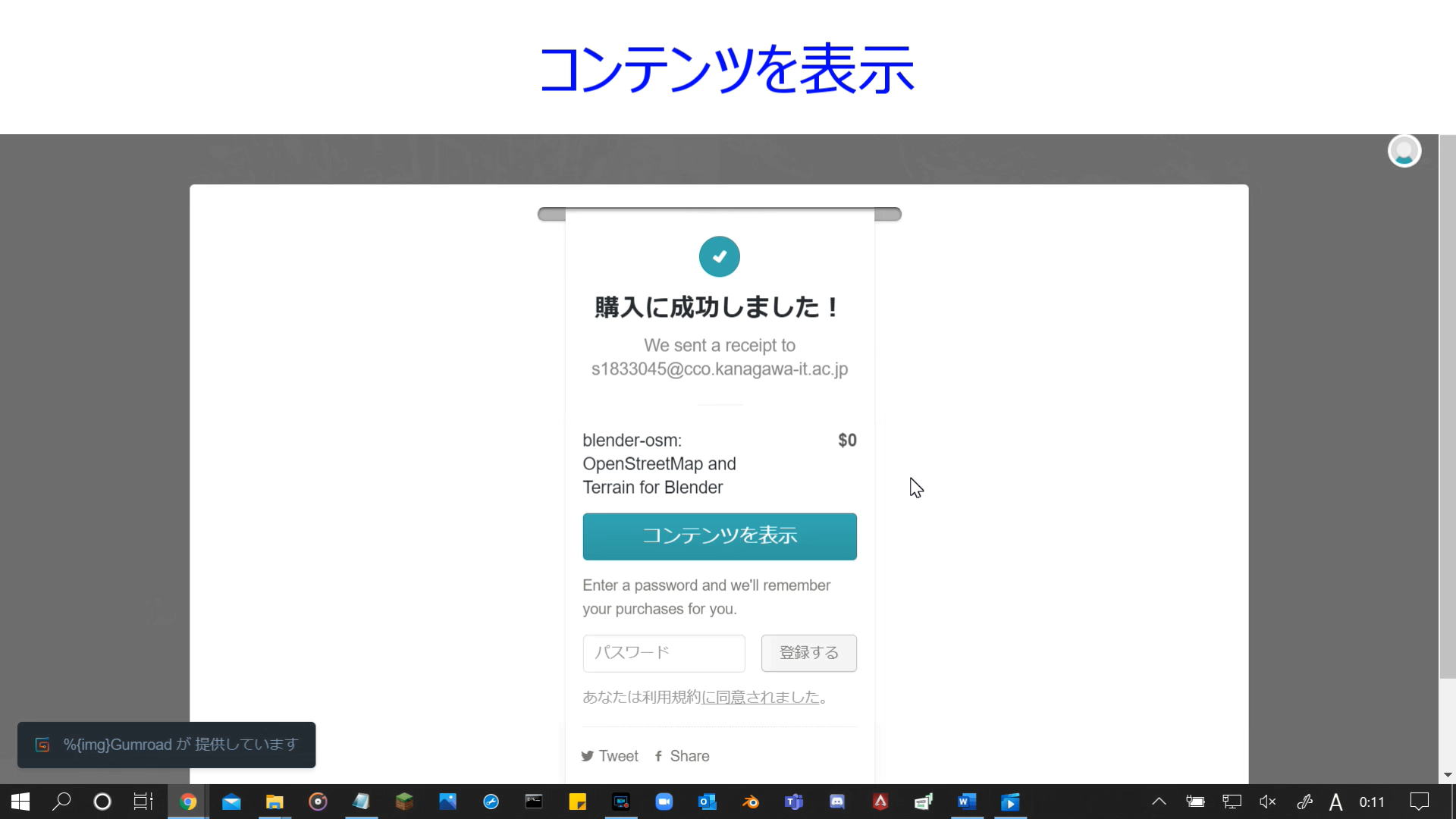Open Sticky Notes taskbar icon
1456x819 pixels.
pyautogui.click(x=577, y=802)
